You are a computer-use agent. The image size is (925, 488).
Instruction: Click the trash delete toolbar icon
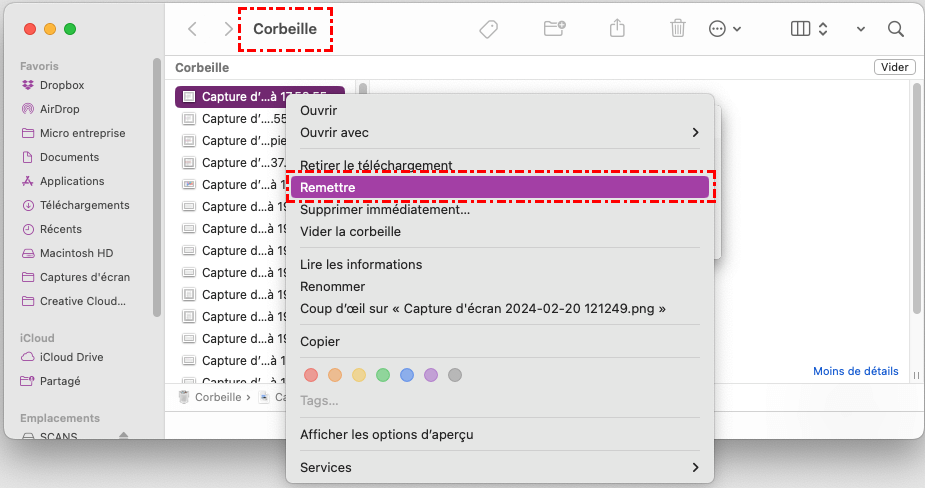678,29
